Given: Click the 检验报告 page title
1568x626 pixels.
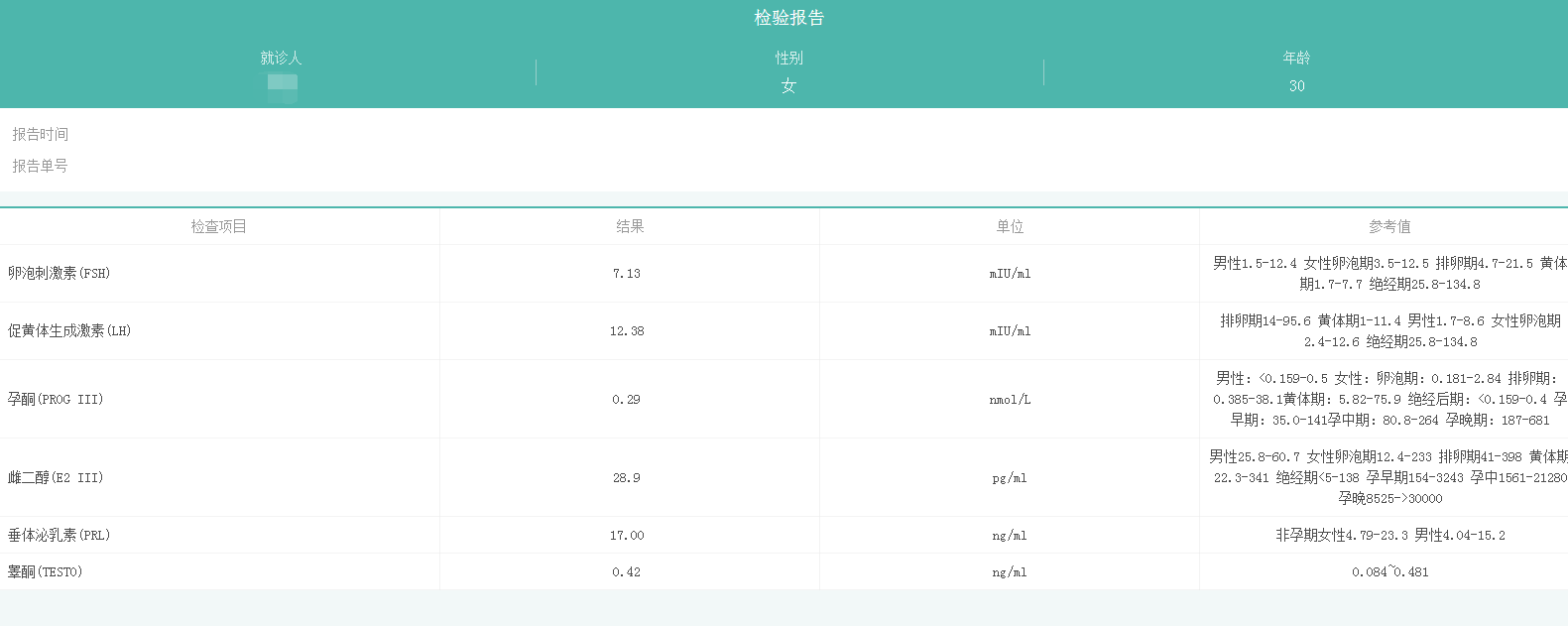Looking at the screenshot, I should [788, 18].
